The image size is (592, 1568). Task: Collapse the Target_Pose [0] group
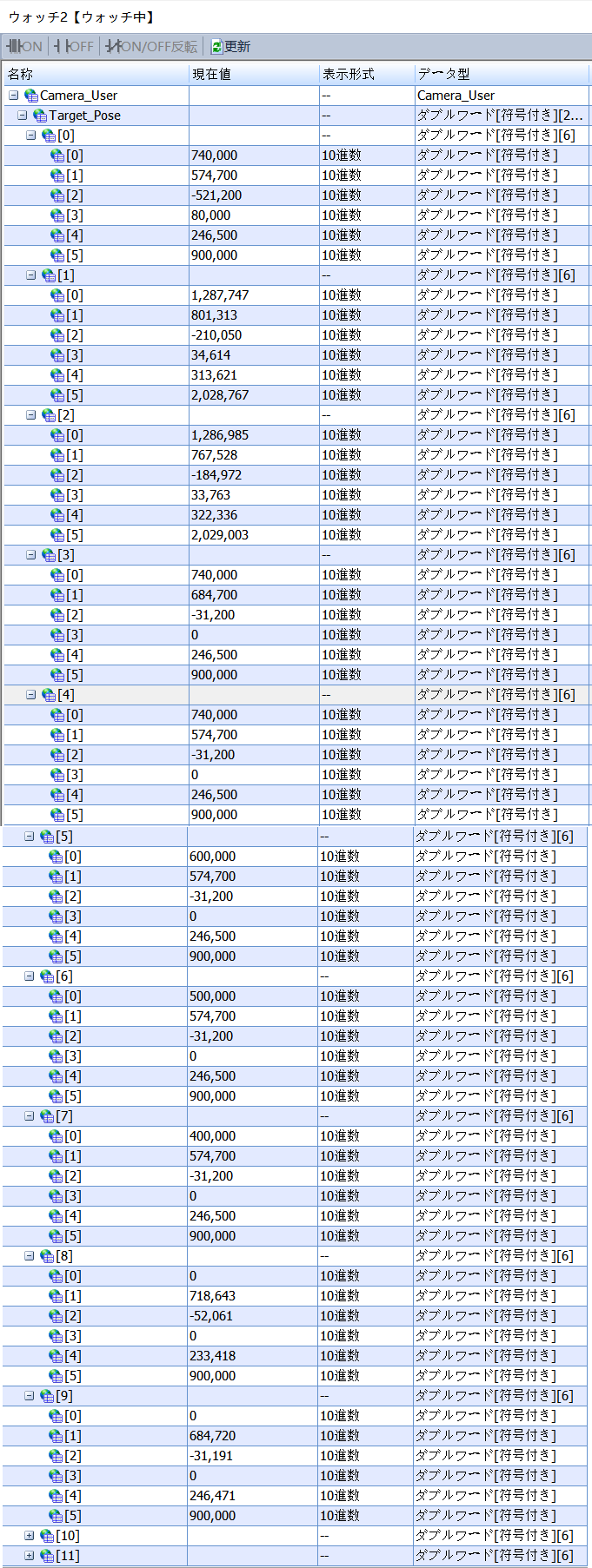click(x=30, y=136)
